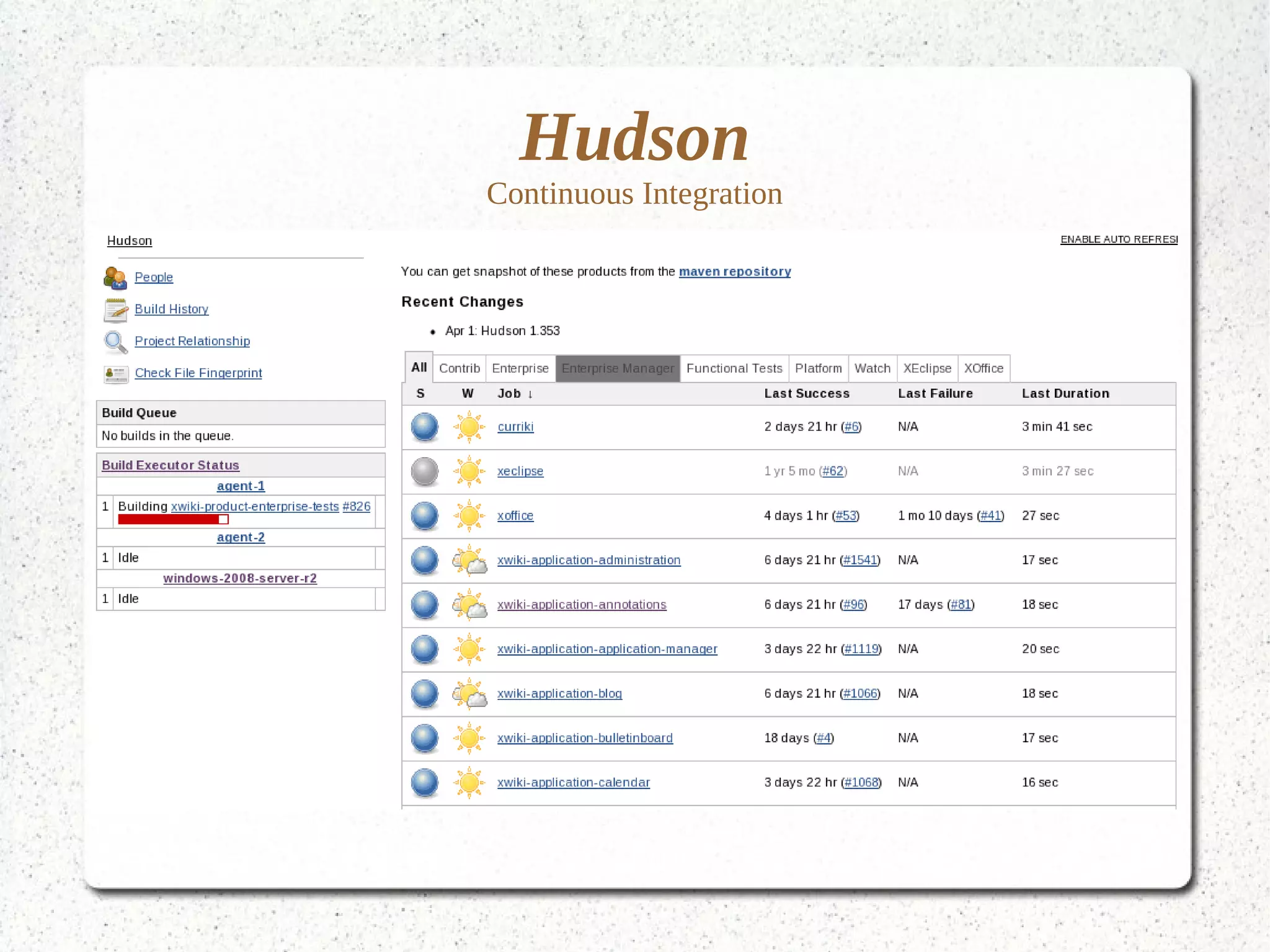Click 'Apr 1: Hudson 1.353' change entry
This screenshot has height=952, width=1270.
502,331
